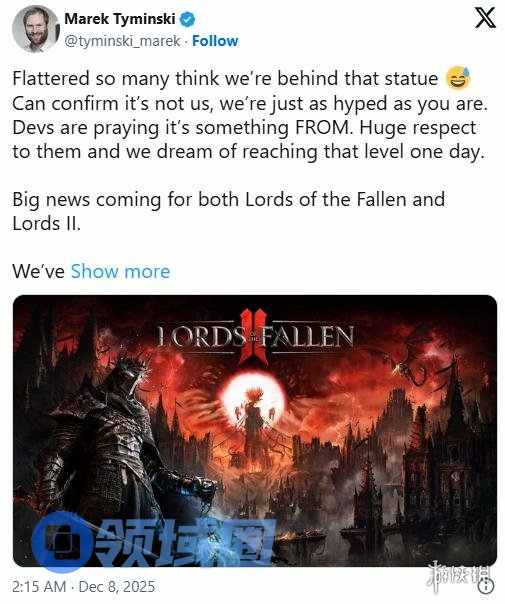Click the blue circular watermark logo on the image
Image resolution: width=505 pixels, height=604 pixels.
coord(63,542)
